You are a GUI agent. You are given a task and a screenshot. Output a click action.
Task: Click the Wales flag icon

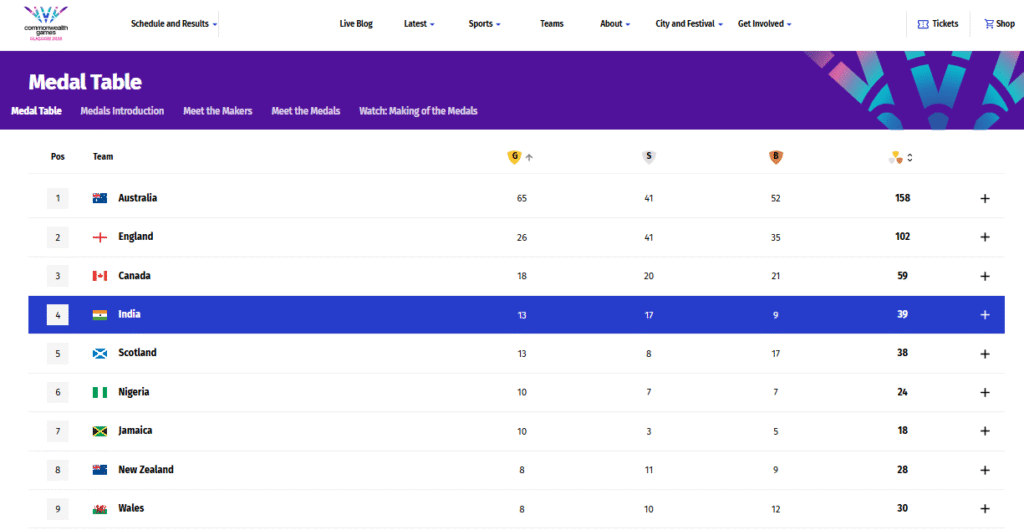[99, 508]
